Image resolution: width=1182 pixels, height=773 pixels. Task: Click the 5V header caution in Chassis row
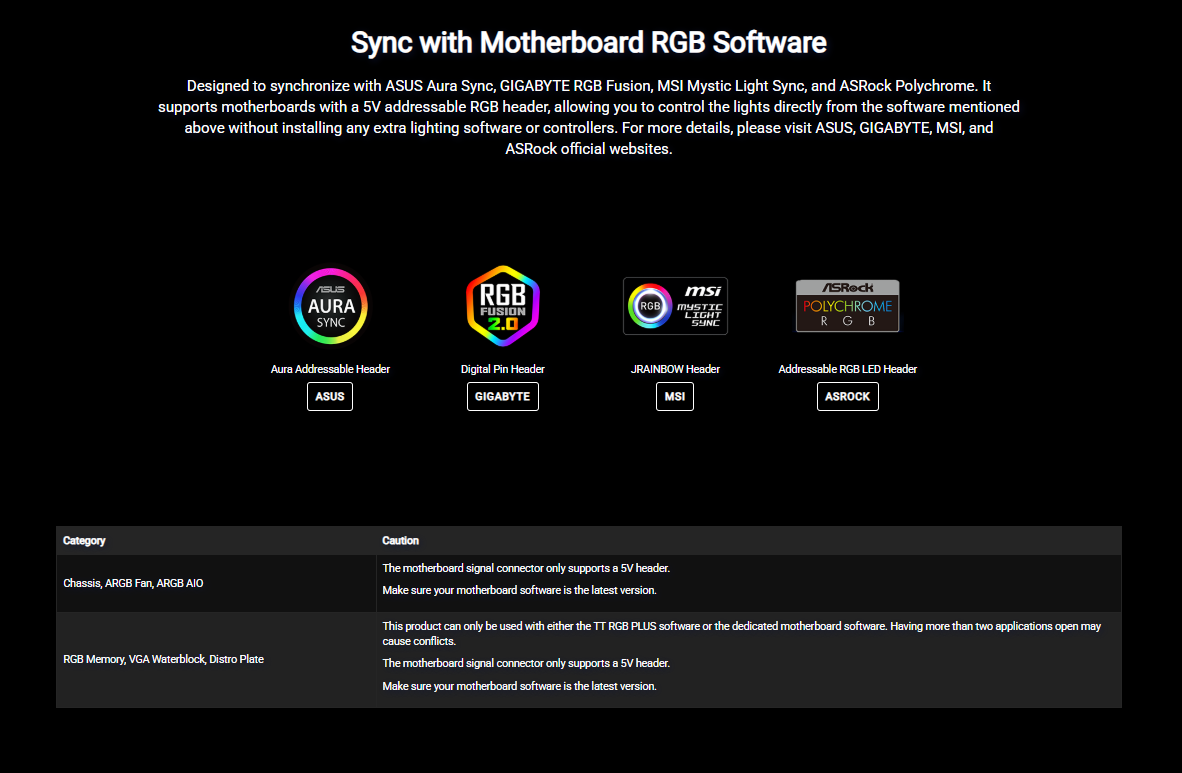coord(526,568)
